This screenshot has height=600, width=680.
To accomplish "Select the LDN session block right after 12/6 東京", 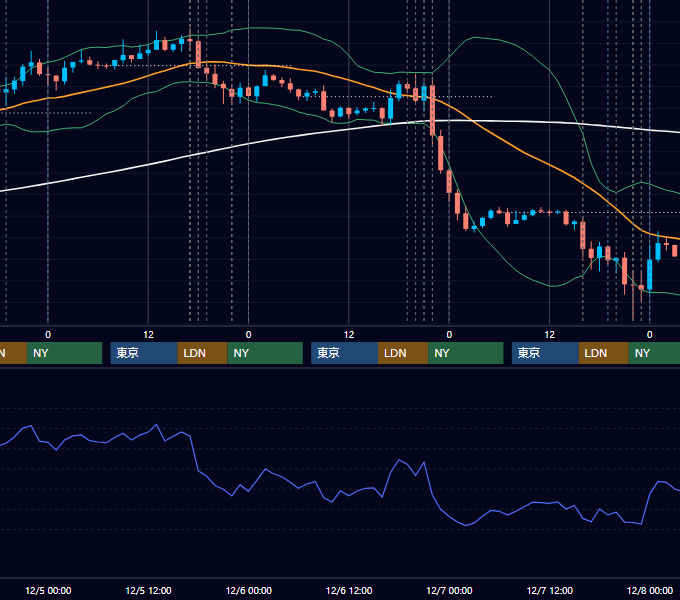I will (x=403, y=353).
